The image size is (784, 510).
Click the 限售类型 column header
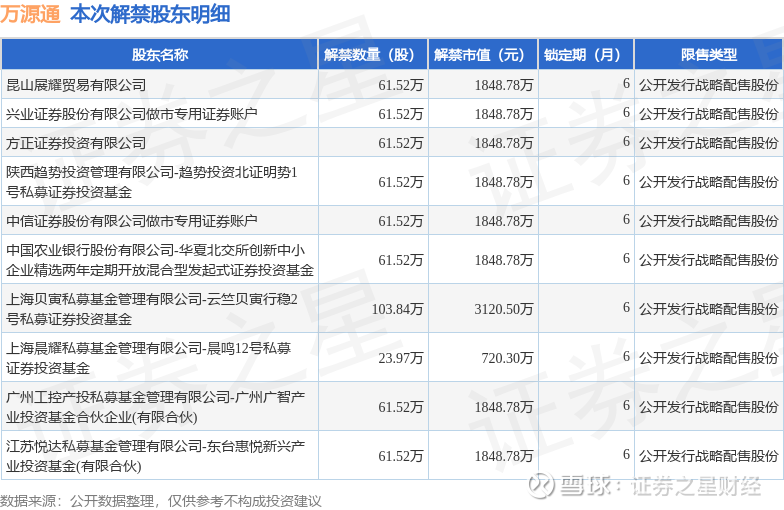point(709,54)
